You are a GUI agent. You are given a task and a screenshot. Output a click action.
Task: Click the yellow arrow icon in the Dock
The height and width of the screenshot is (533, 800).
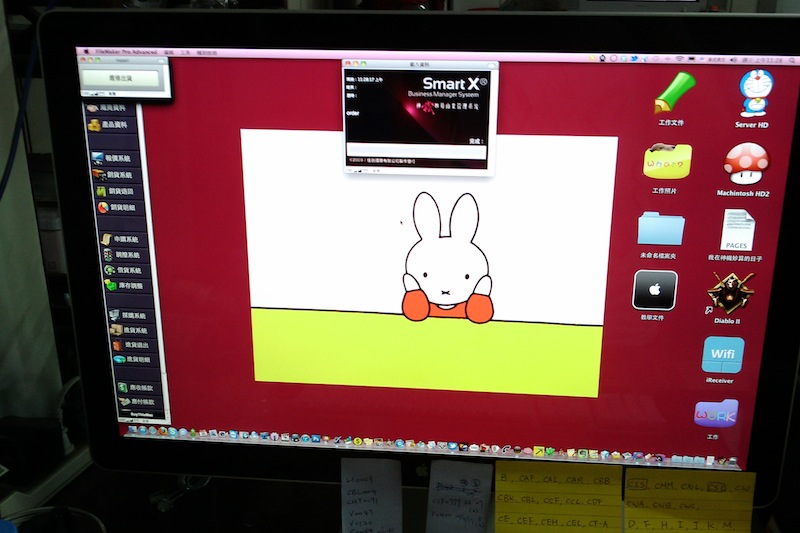539,451
